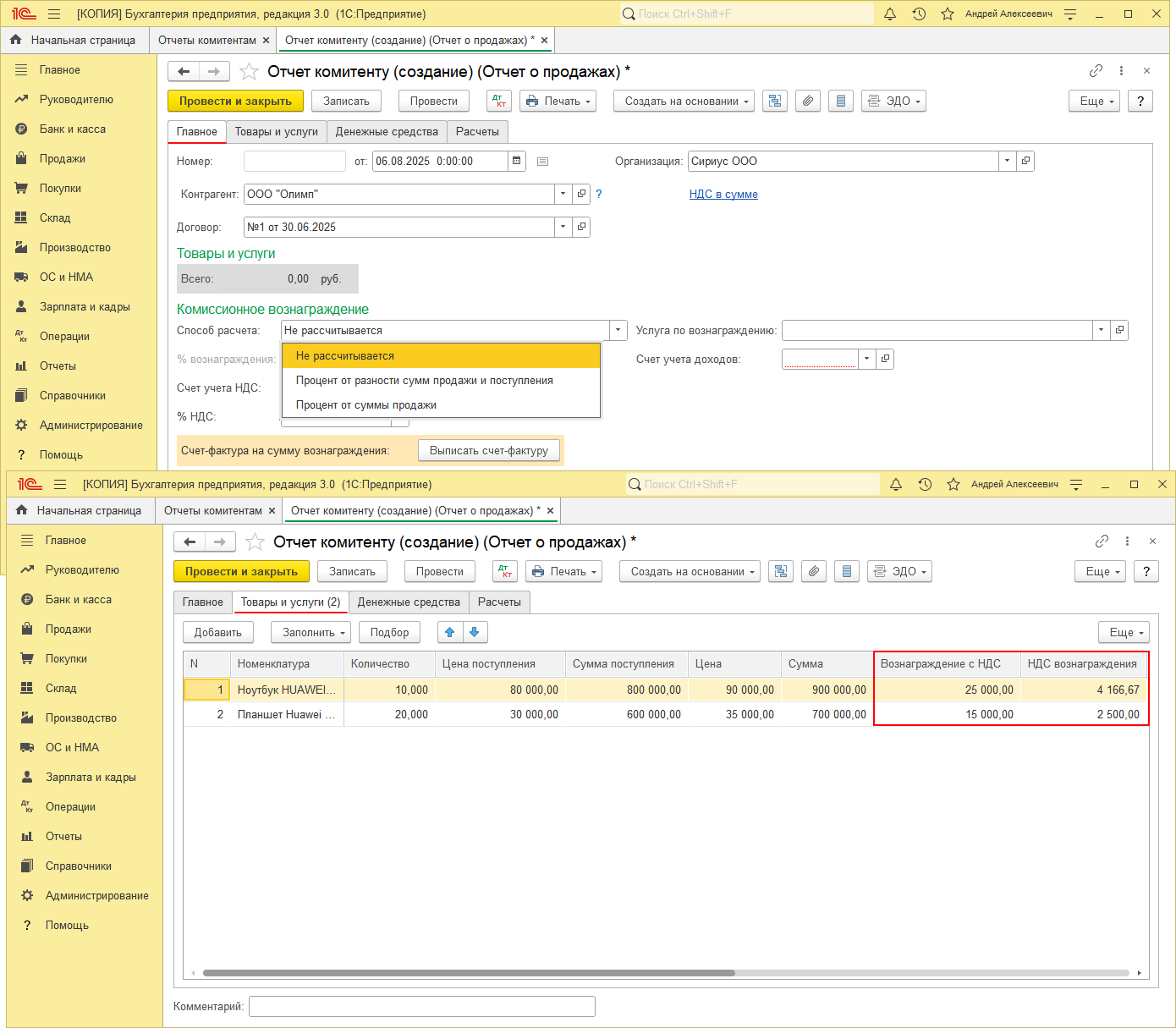Move the selected row up with blue arrow
1176x1028 pixels.
click(450, 632)
